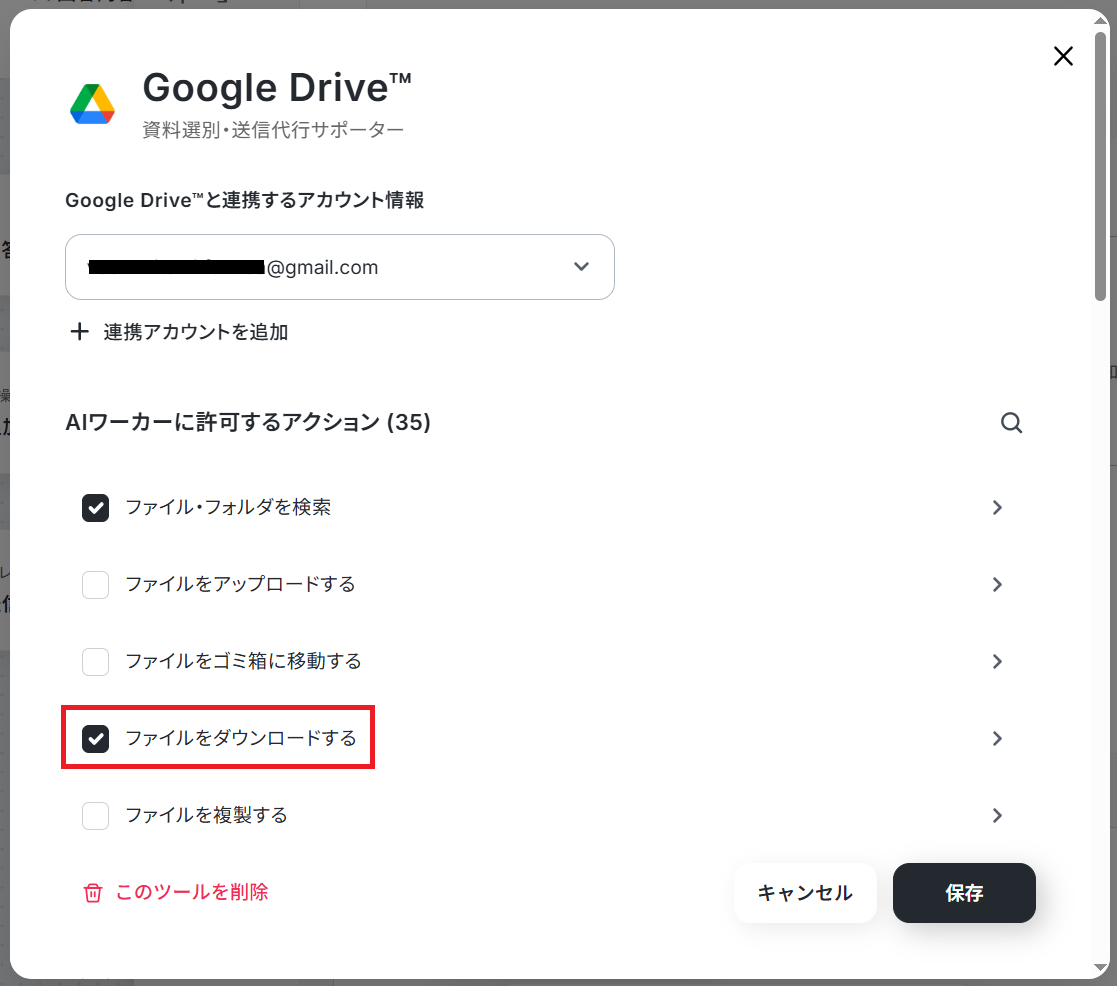This screenshot has width=1117, height=986.
Task: Open the action search magnifier icon
Action: coord(1012,422)
